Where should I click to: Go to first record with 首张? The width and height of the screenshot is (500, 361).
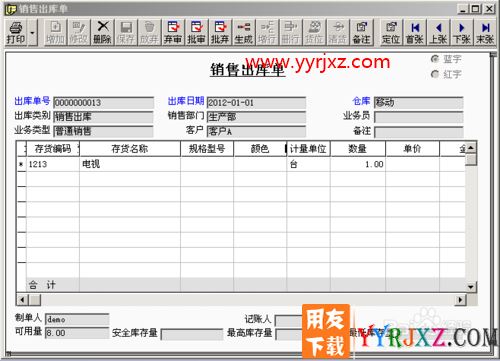coord(415,32)
